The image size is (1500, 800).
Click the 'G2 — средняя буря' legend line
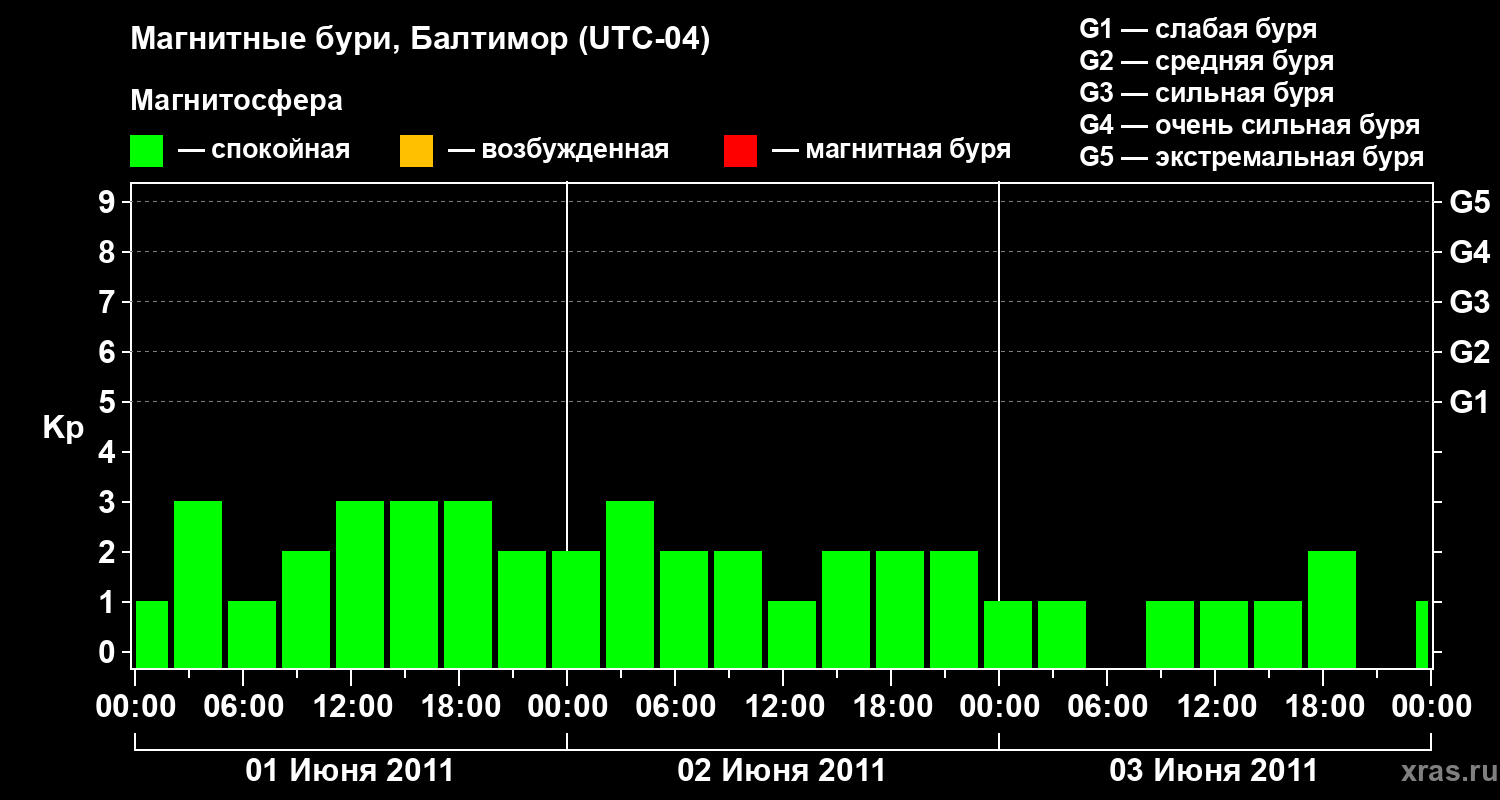(1207, 61)
